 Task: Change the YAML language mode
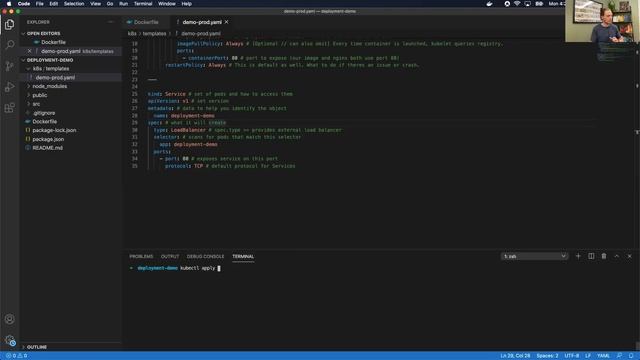pos(603,356)
